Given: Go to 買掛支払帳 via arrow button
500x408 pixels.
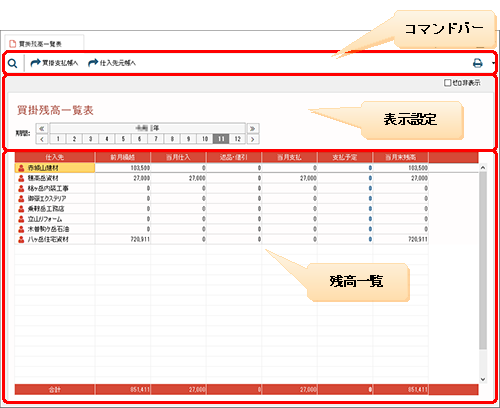Looking at the screenshot, I should [54, 63].
